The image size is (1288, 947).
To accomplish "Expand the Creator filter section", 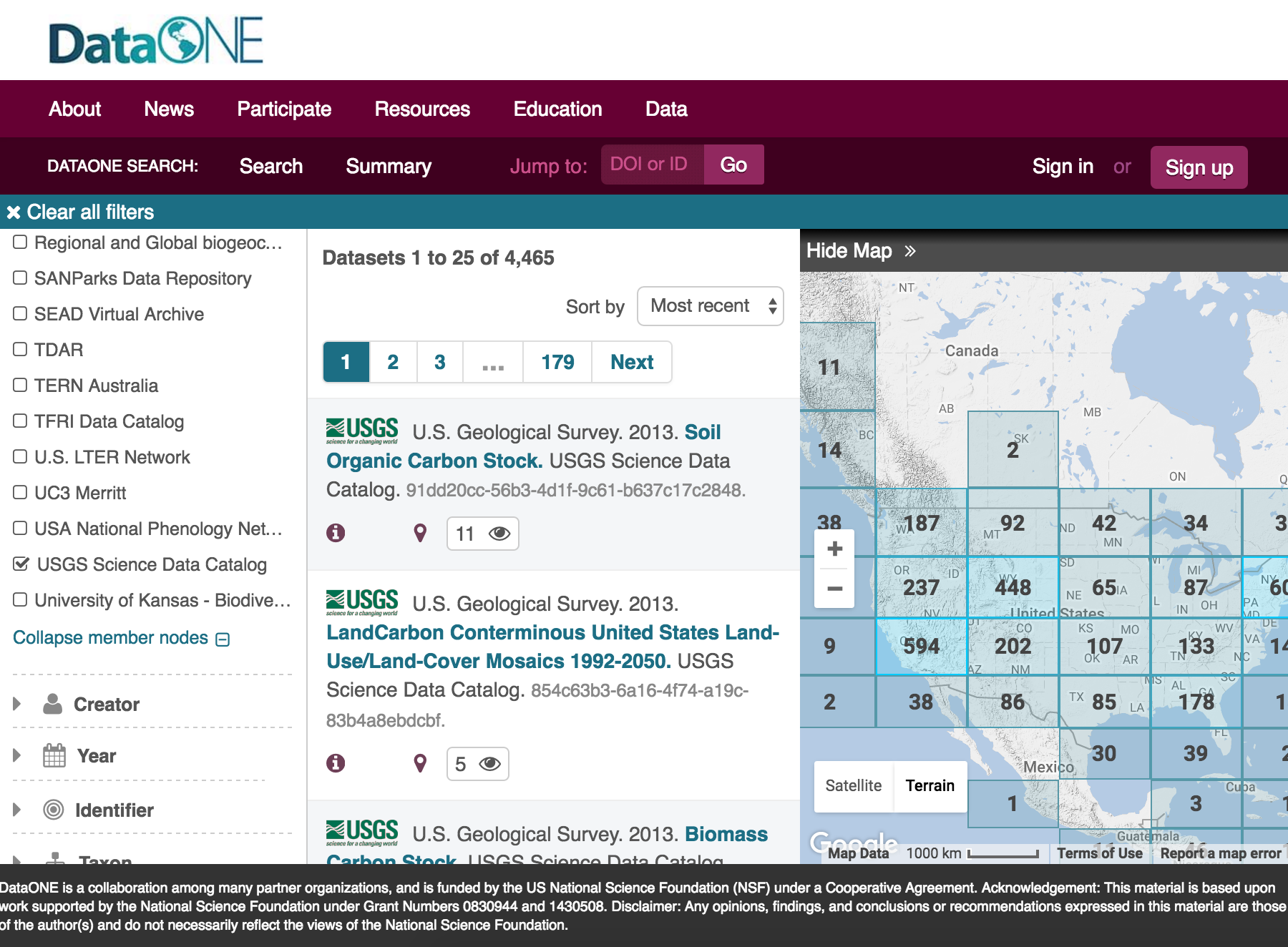I will click(16, 704).
